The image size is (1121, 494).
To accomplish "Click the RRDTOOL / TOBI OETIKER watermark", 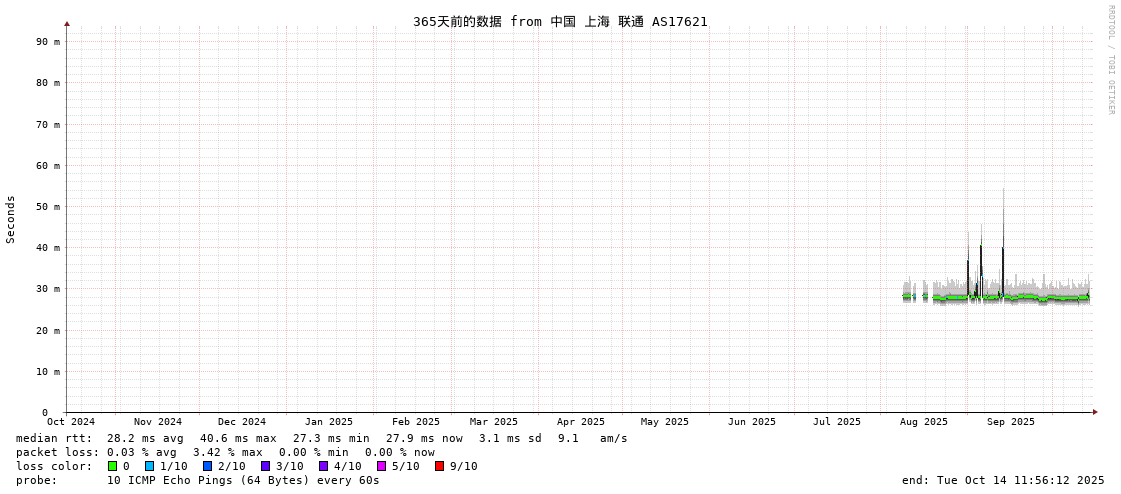I will coord(1110,60).
